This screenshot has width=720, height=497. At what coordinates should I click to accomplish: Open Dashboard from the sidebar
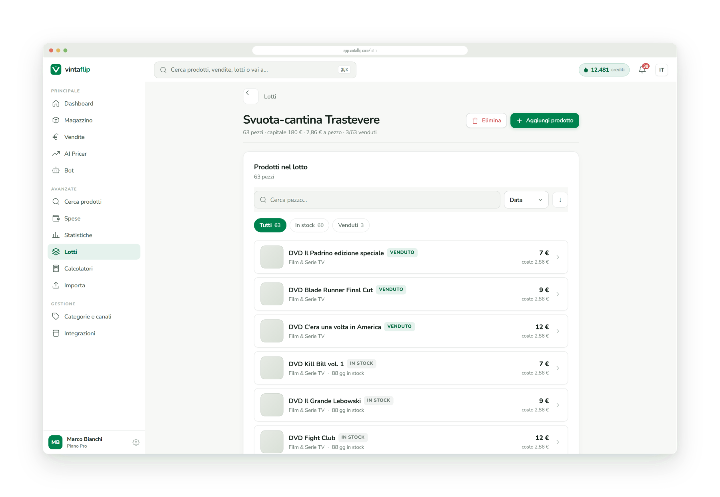[x=94, y=103]
